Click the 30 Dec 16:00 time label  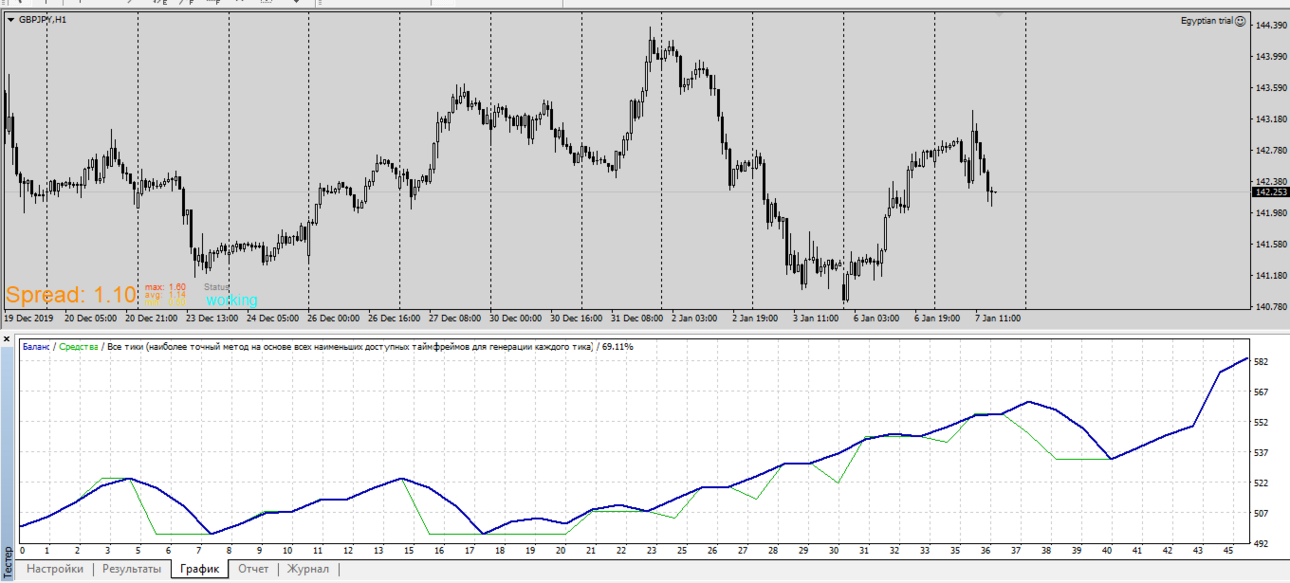[577, 318]
